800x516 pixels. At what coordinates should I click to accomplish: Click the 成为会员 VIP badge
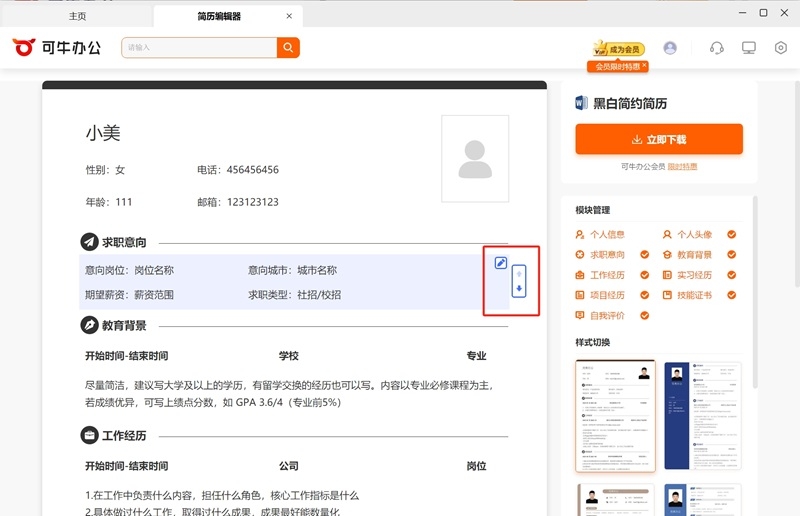(619, 49)
